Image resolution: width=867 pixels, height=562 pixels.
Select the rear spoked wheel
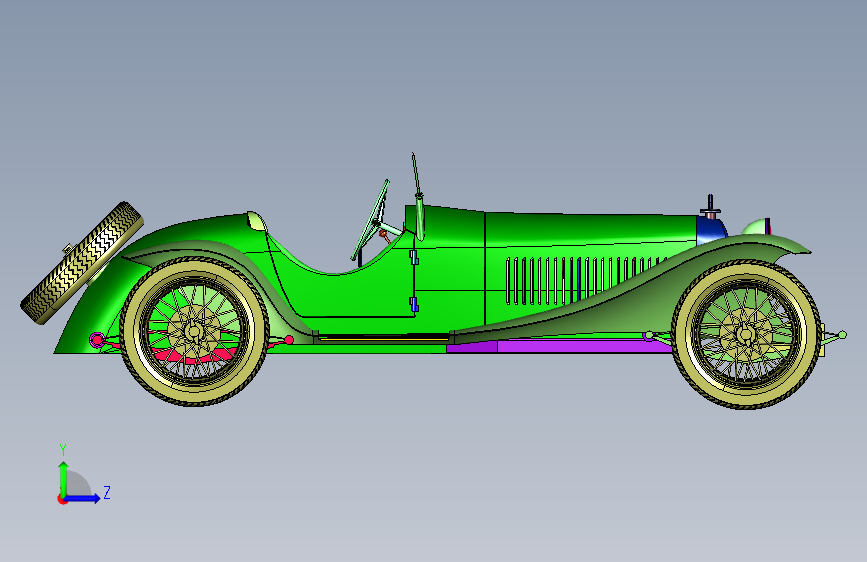tap(194, 331)
